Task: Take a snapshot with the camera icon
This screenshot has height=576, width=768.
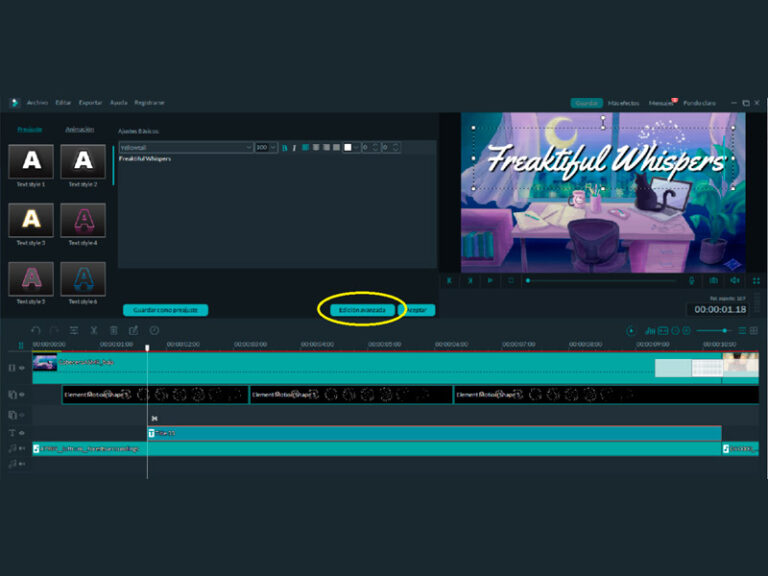Action: [714, 281]
